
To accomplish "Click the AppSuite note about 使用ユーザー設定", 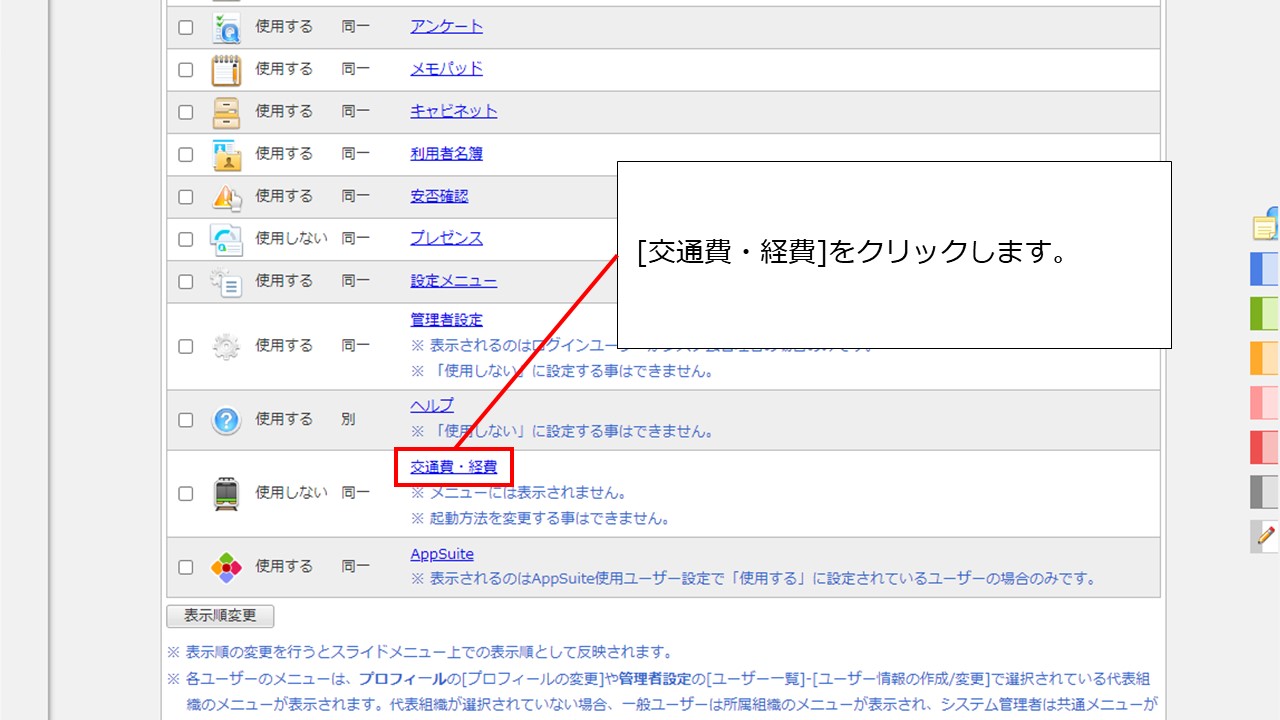I will coord(754,579).
